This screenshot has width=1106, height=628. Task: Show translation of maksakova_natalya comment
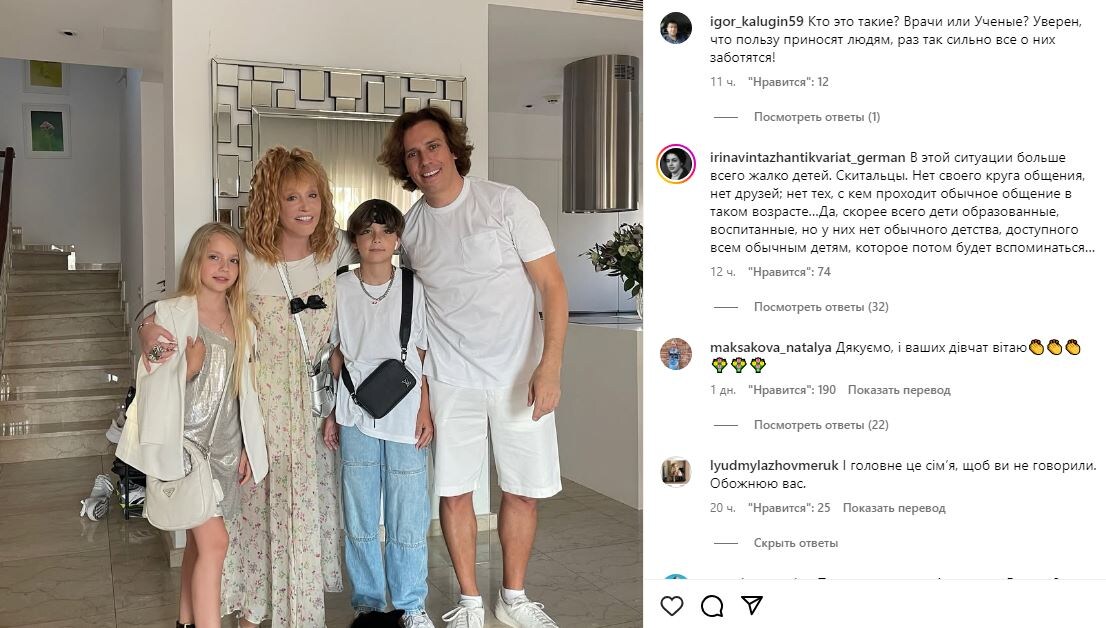[899, 390]
